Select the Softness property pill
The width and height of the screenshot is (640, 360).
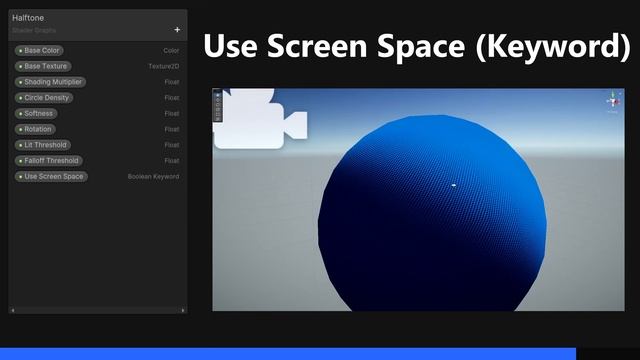[36, 113]
